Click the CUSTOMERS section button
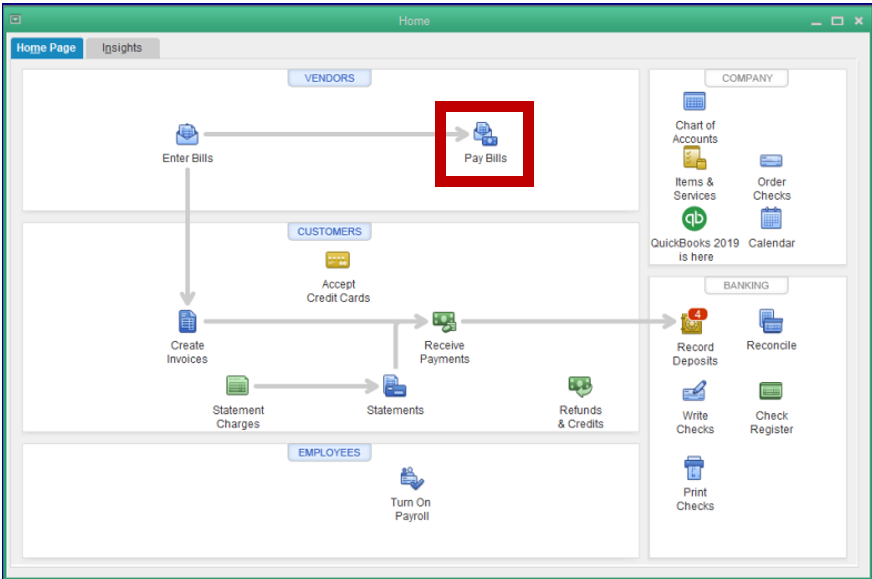 point(329,231)
